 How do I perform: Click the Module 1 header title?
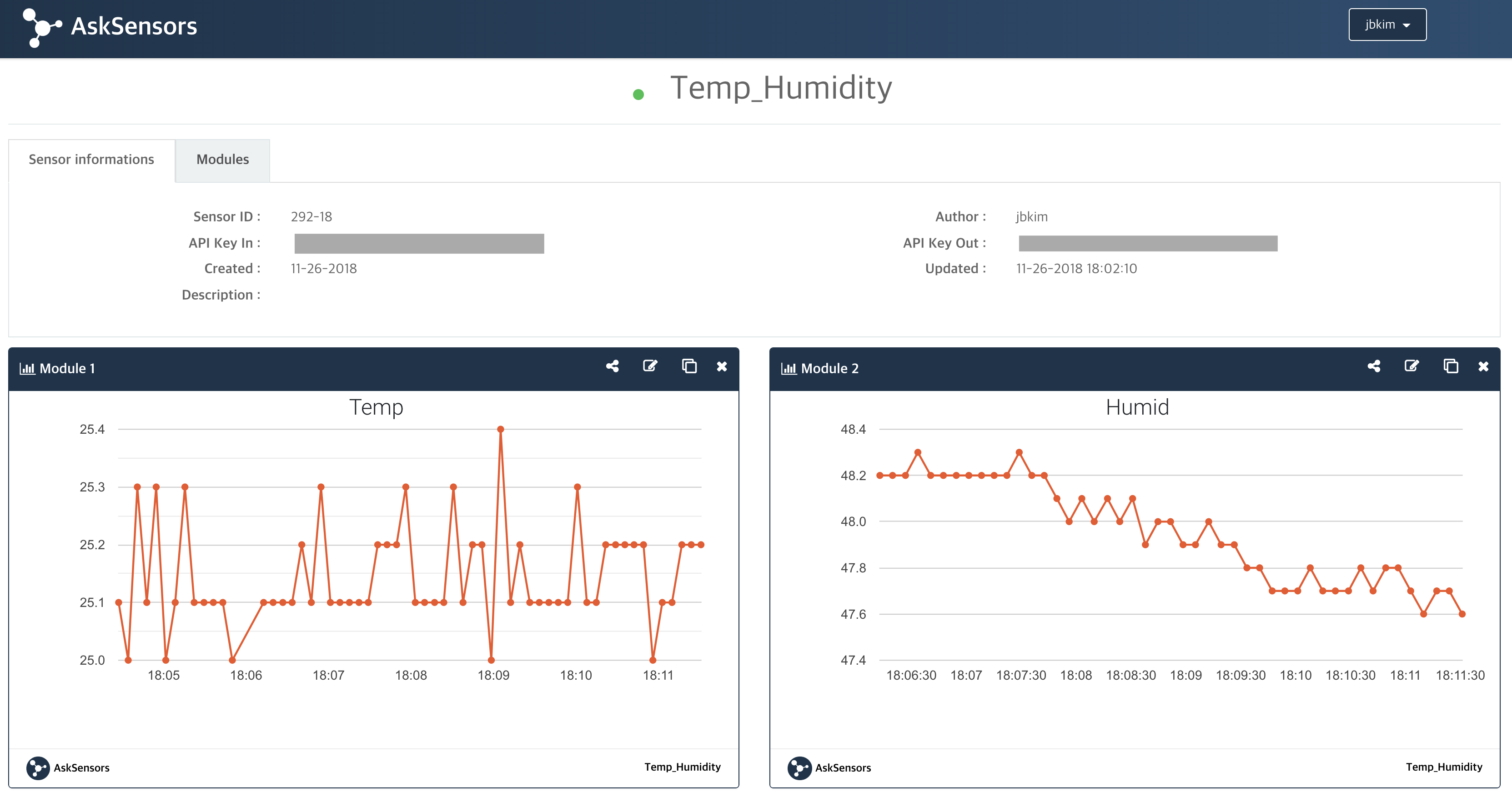pos(67,368)
